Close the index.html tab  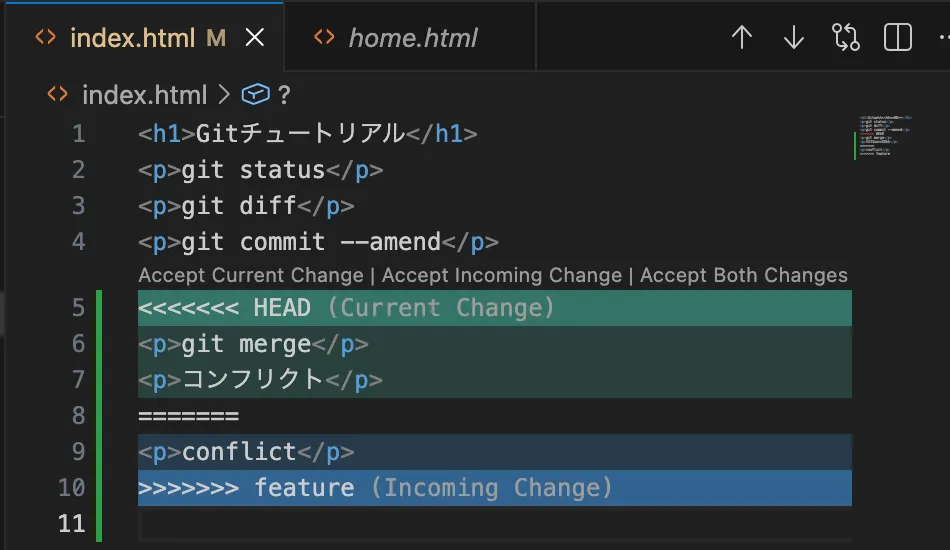point(255,38)
